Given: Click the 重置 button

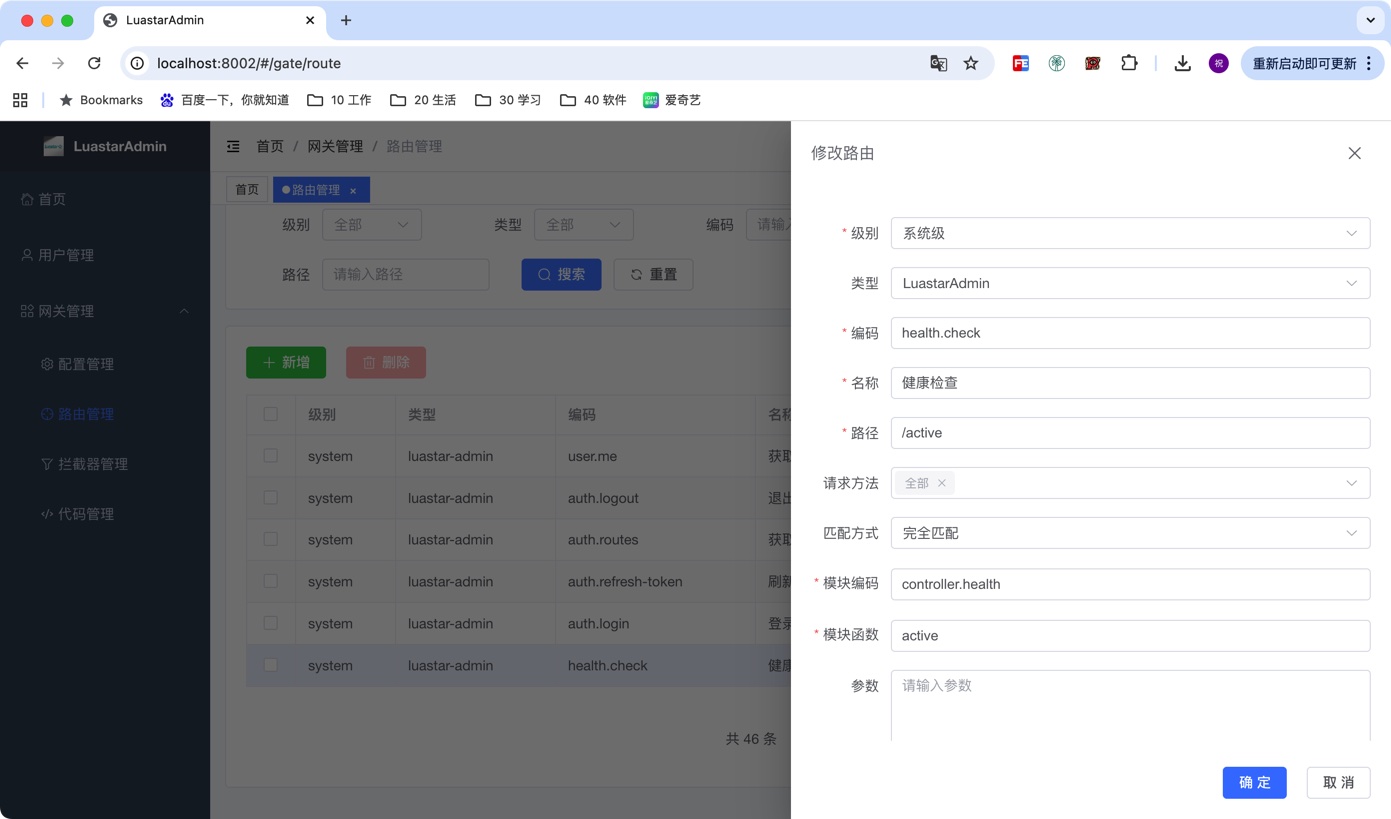Looking at the screenshot, I should pyautogui.click(x=653, y=274).
